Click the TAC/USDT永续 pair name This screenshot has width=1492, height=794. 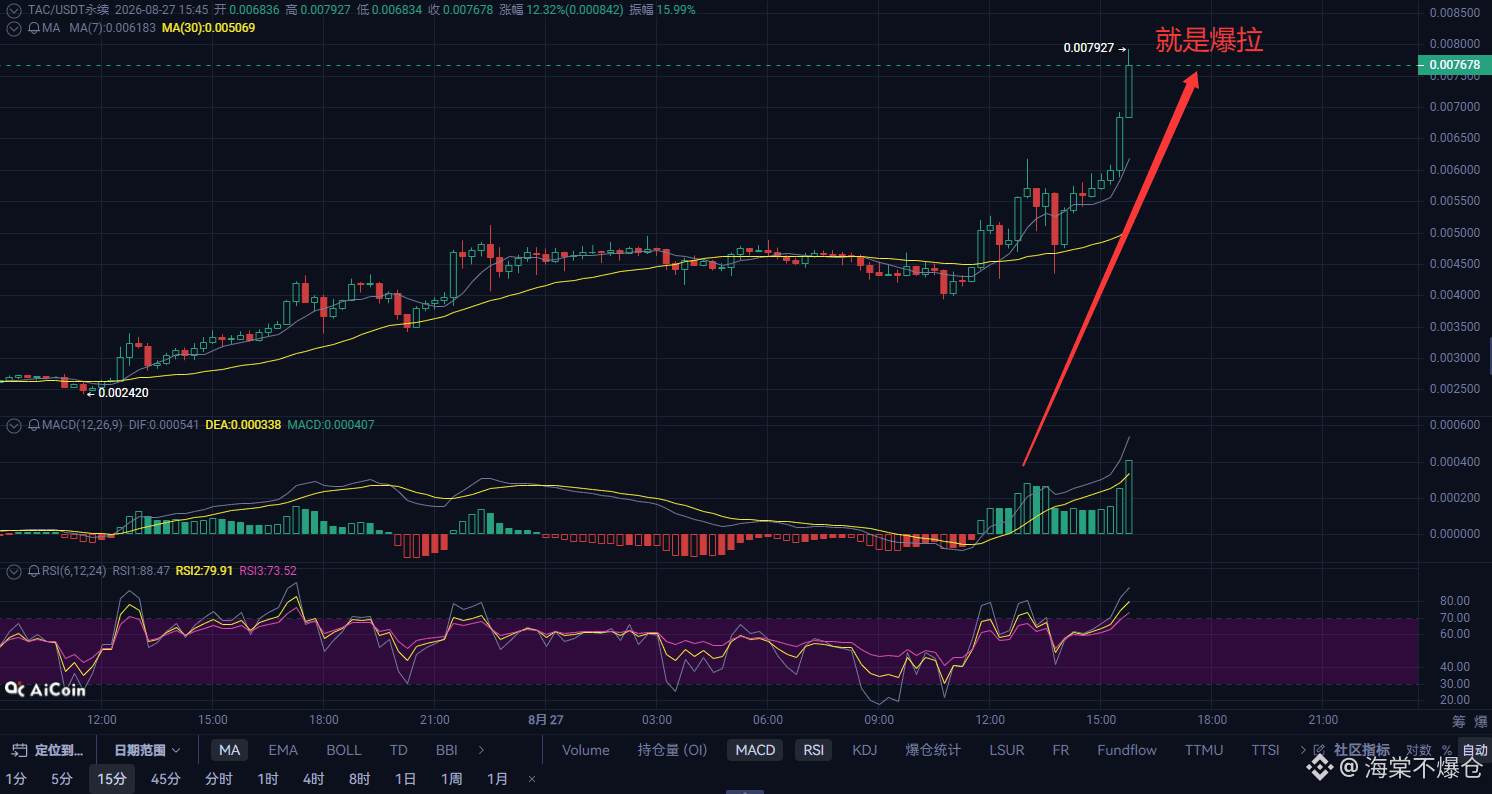coord(68,9)
